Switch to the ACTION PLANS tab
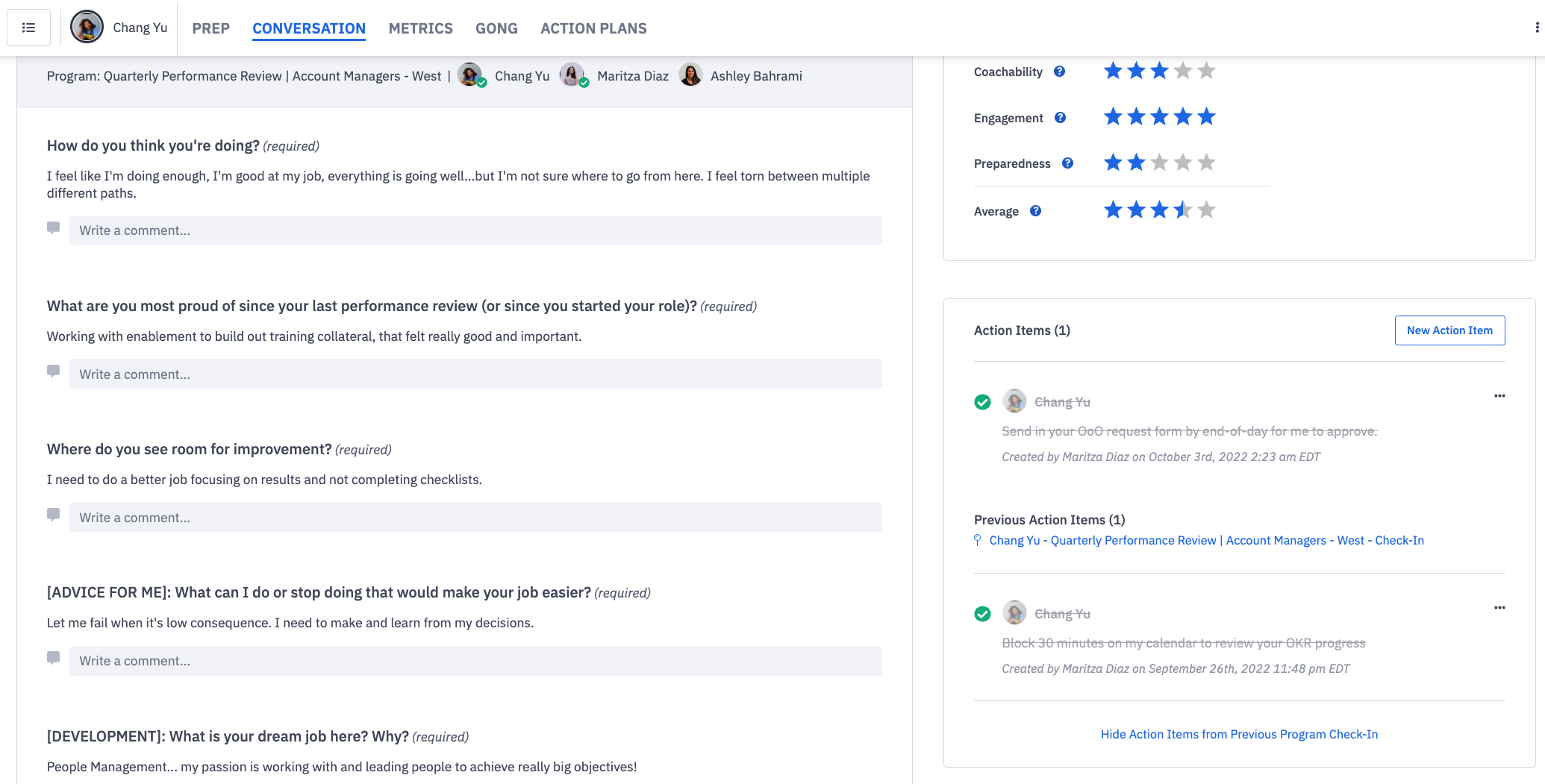 593,28
